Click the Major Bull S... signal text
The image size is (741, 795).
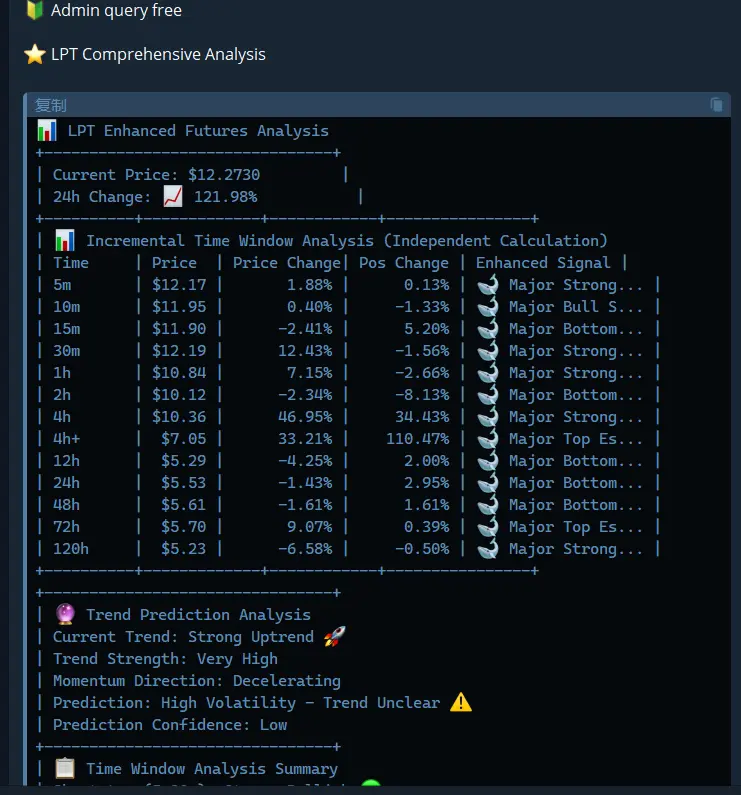[x=576, y=307]
